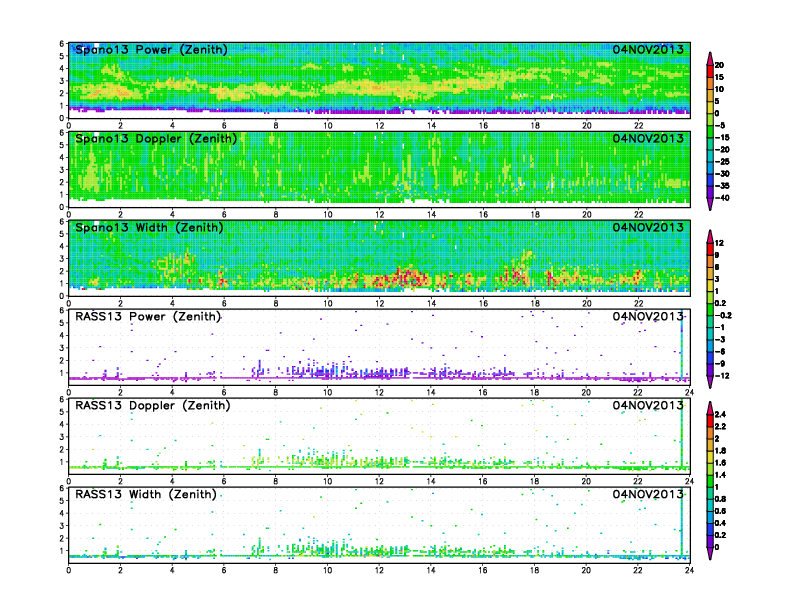Viewport: 792px width, 612px height.
Task: Click the "-12" label on the middle colorbar
Action: pyautogui.click(x=720, y=376)
